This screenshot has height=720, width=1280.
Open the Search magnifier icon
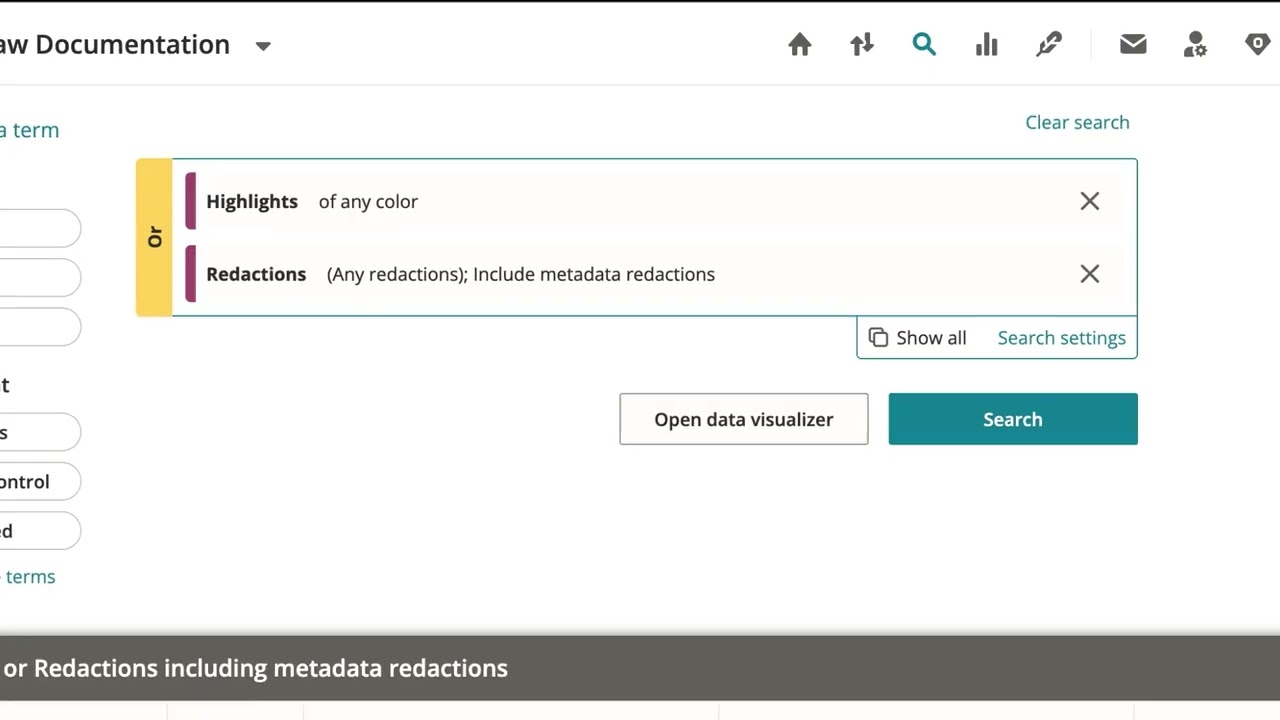pos(924,45)
